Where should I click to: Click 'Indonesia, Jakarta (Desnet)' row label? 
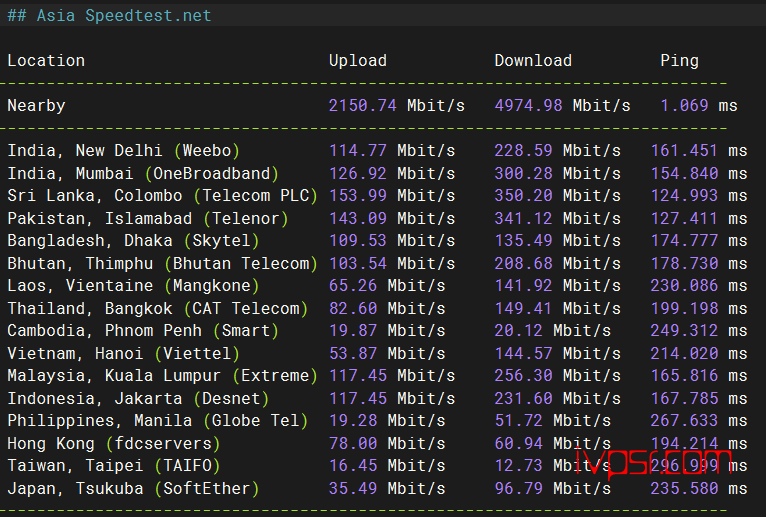tap(138, 399)
